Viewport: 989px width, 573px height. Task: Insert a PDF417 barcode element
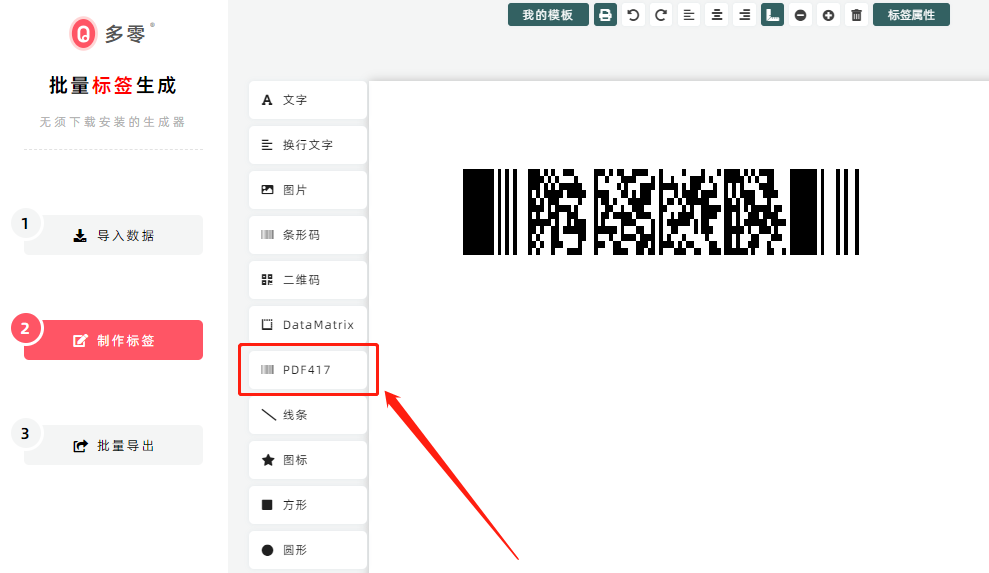pyautogui.click(x=308, y=370)
